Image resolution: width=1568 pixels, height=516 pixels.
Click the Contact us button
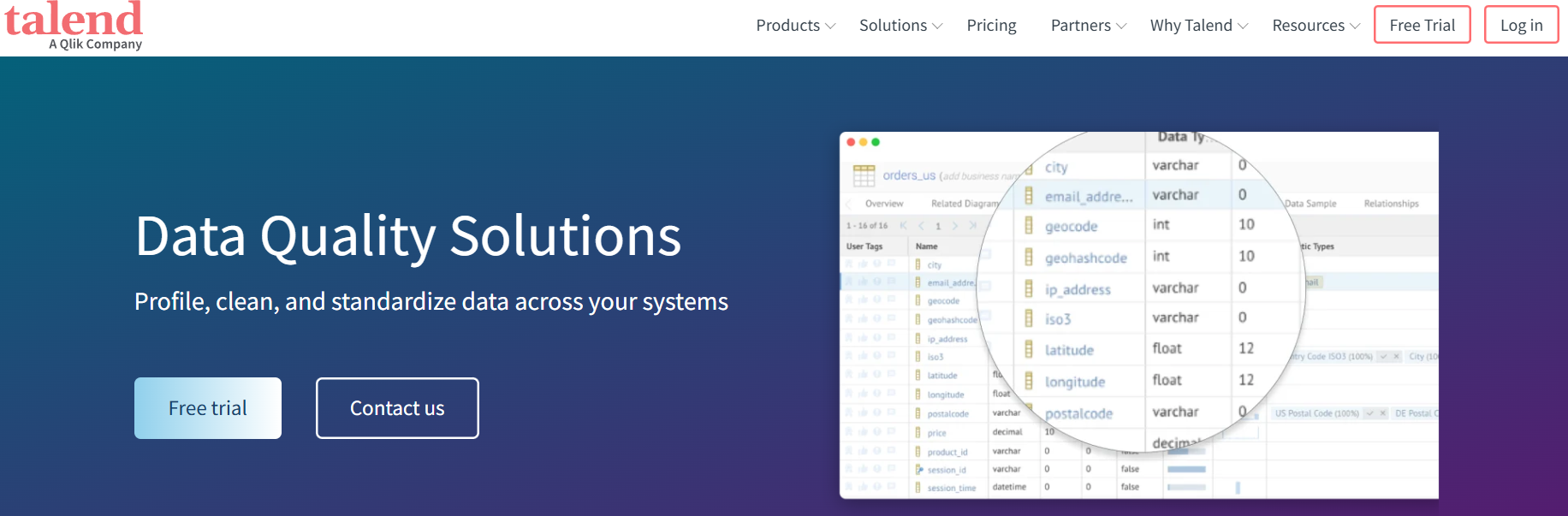[x=397, y=408]
